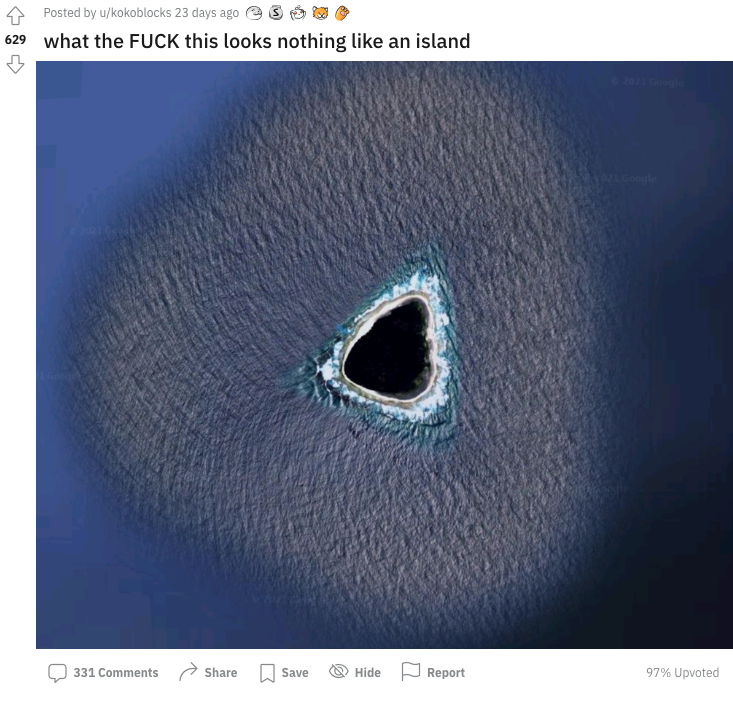Click the bookmark save icon
The image size is (733, 707).
point(267,673)
